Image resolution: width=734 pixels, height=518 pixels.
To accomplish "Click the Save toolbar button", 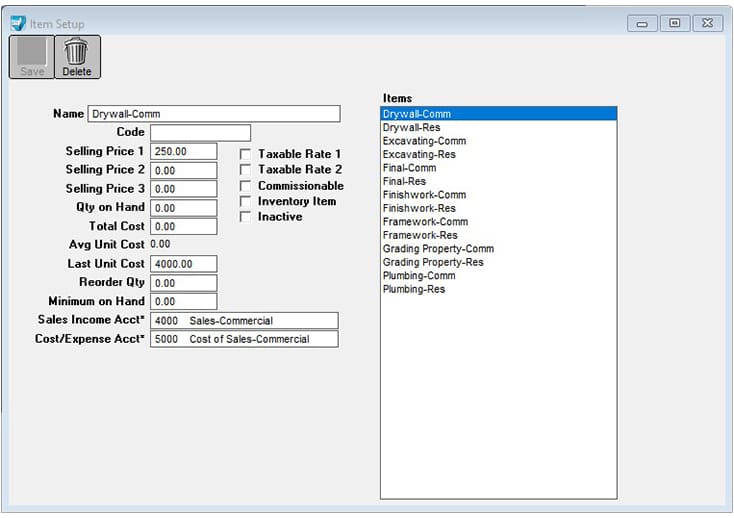I will [x=32, y=57].
